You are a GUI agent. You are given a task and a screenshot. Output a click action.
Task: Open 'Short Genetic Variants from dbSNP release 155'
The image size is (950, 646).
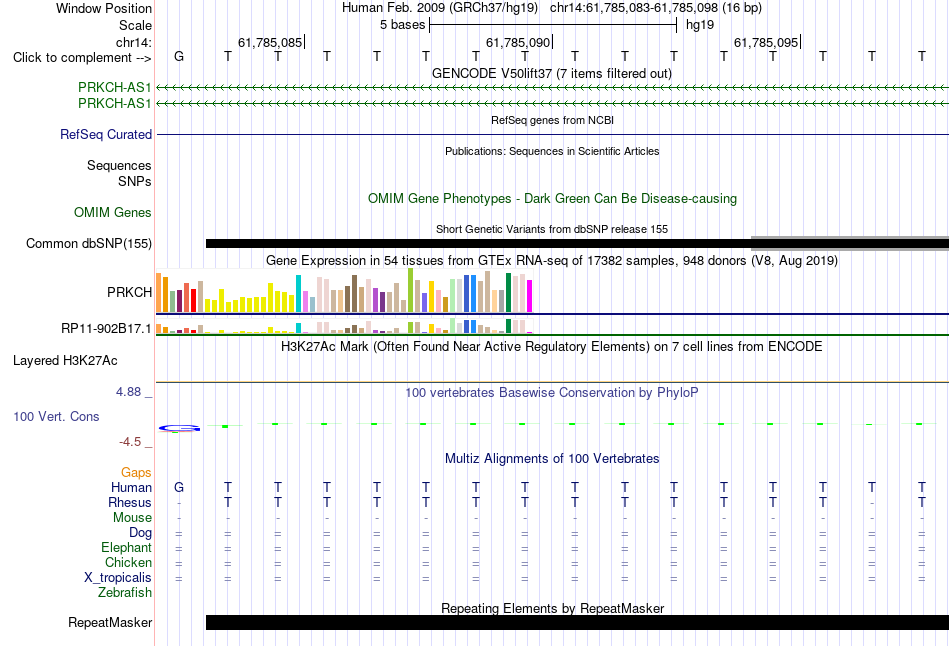(551, 229)
